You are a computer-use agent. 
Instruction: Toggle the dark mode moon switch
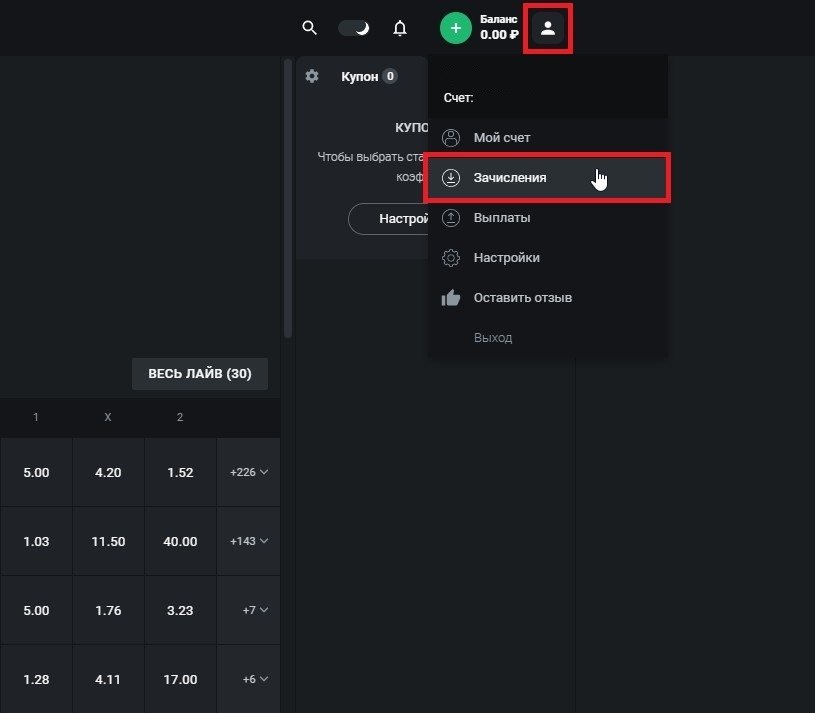click(354, 28)
